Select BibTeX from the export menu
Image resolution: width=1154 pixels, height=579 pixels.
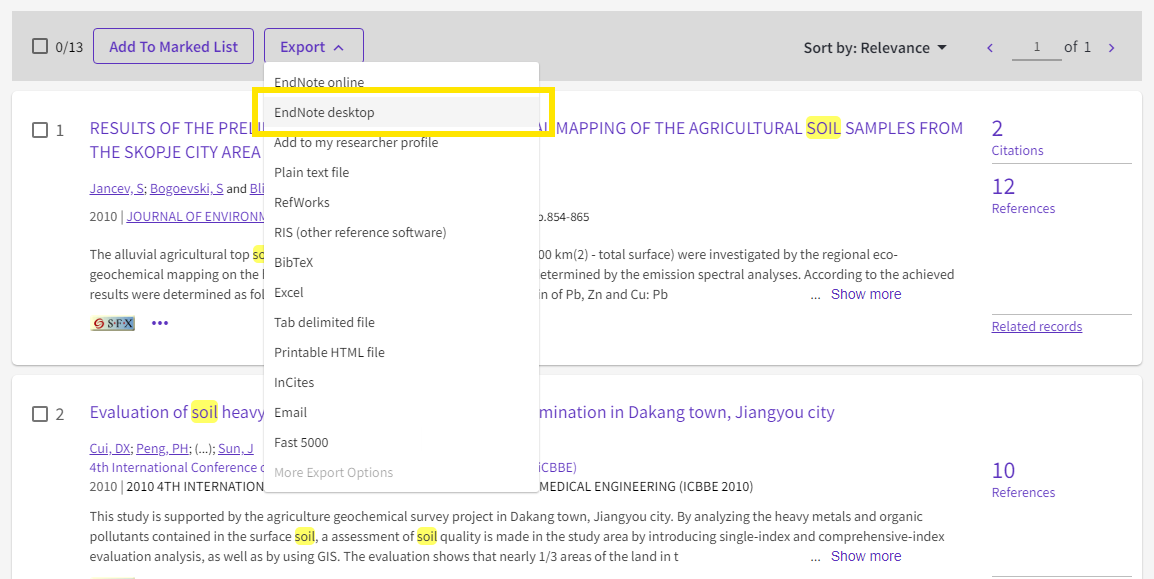coord(293,262)
